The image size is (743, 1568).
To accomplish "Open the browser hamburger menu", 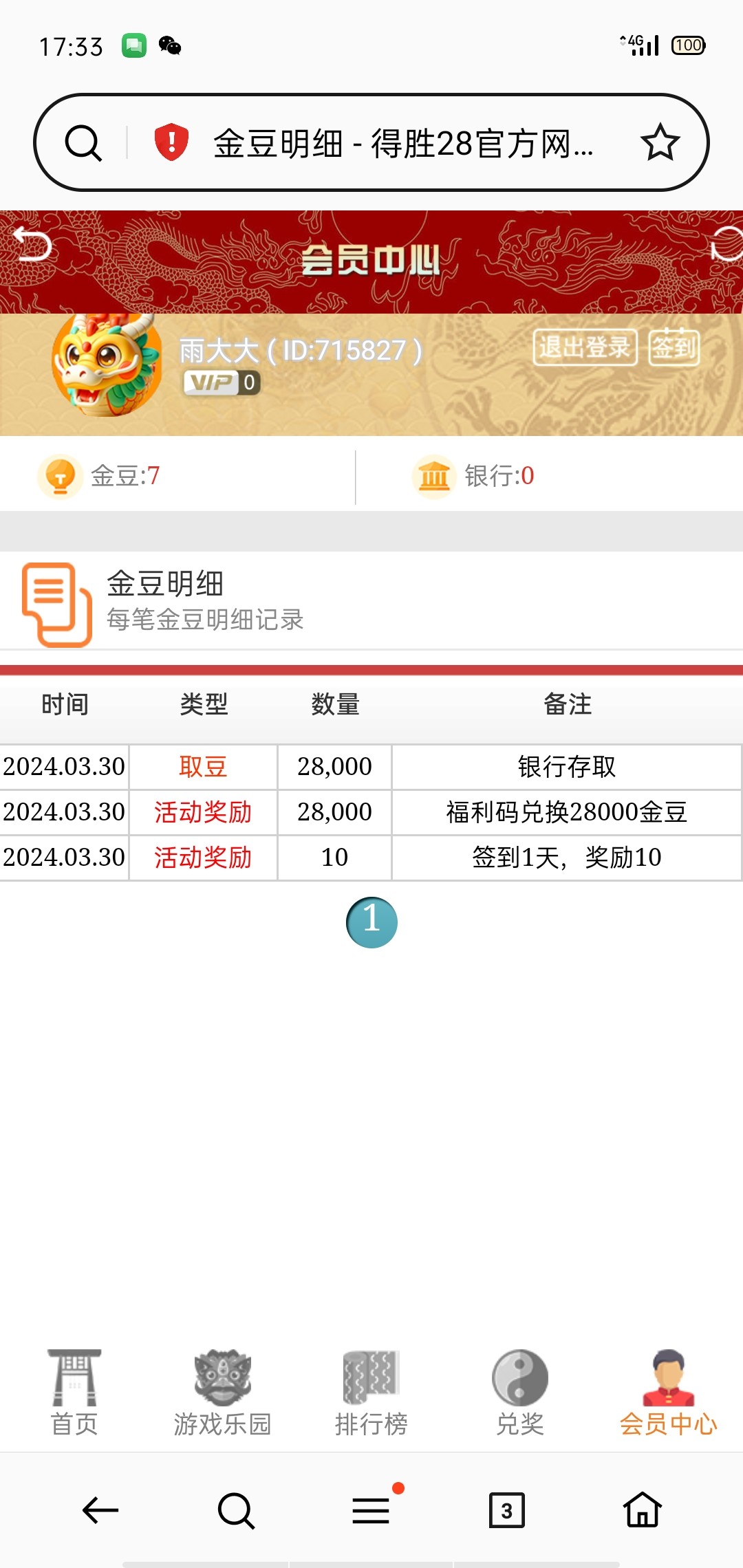I will click(x=371, y=1510).
